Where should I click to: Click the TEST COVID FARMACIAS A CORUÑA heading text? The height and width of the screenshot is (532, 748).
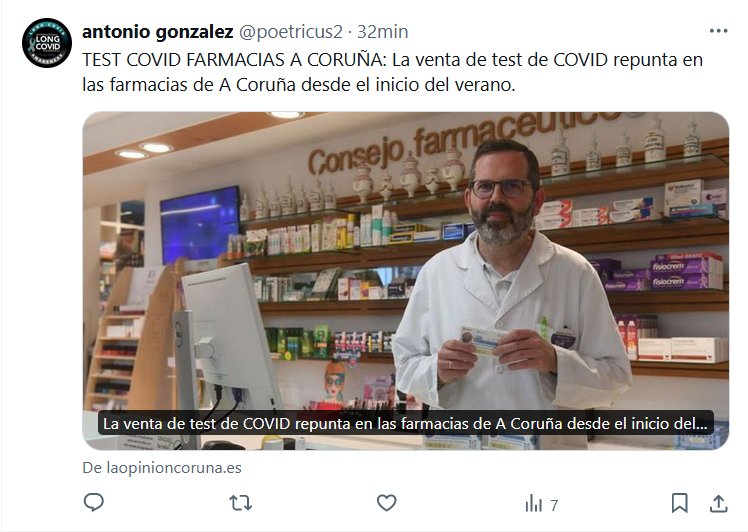pyautogui.click(x=232, y=60)
